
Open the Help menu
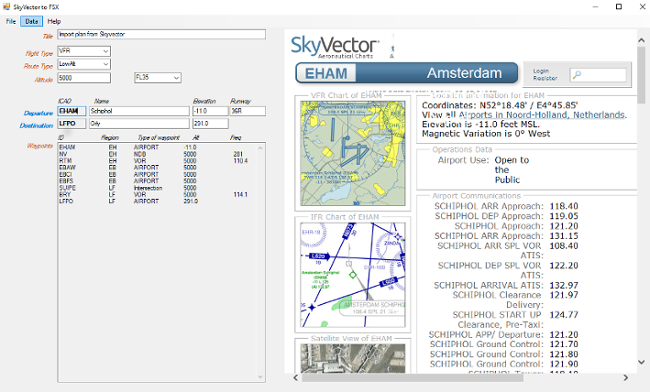click(54, 21)
